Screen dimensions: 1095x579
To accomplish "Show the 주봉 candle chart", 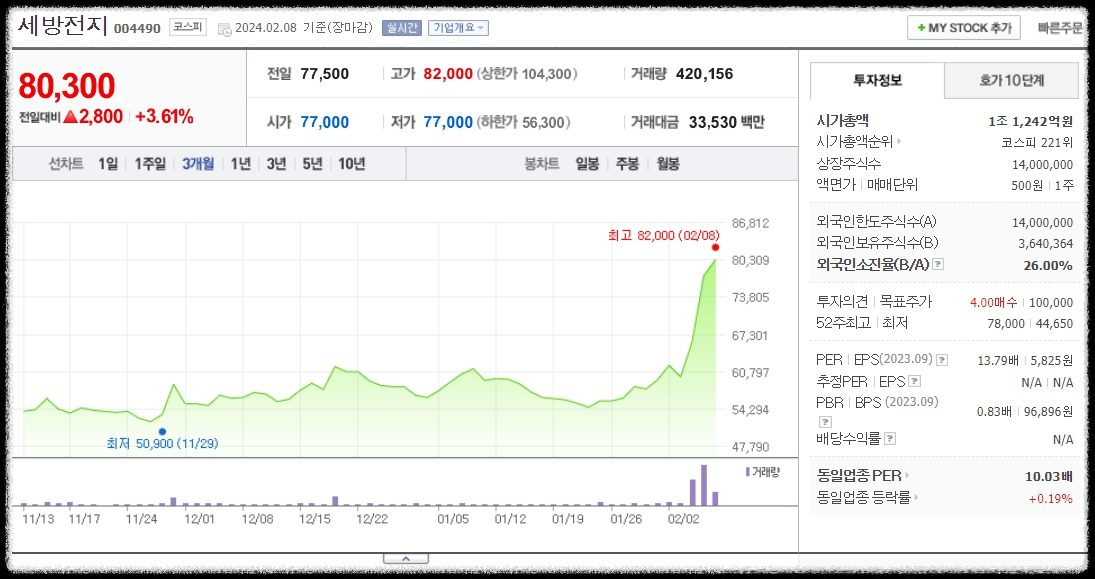I will tap(627, 164).
